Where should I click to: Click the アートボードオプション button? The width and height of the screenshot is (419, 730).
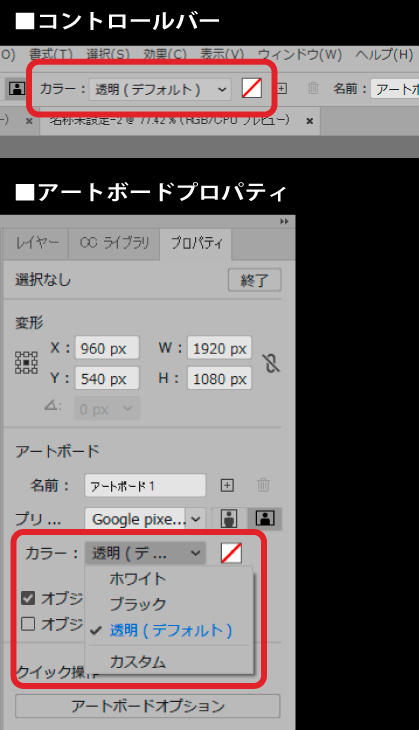(148, 706)
